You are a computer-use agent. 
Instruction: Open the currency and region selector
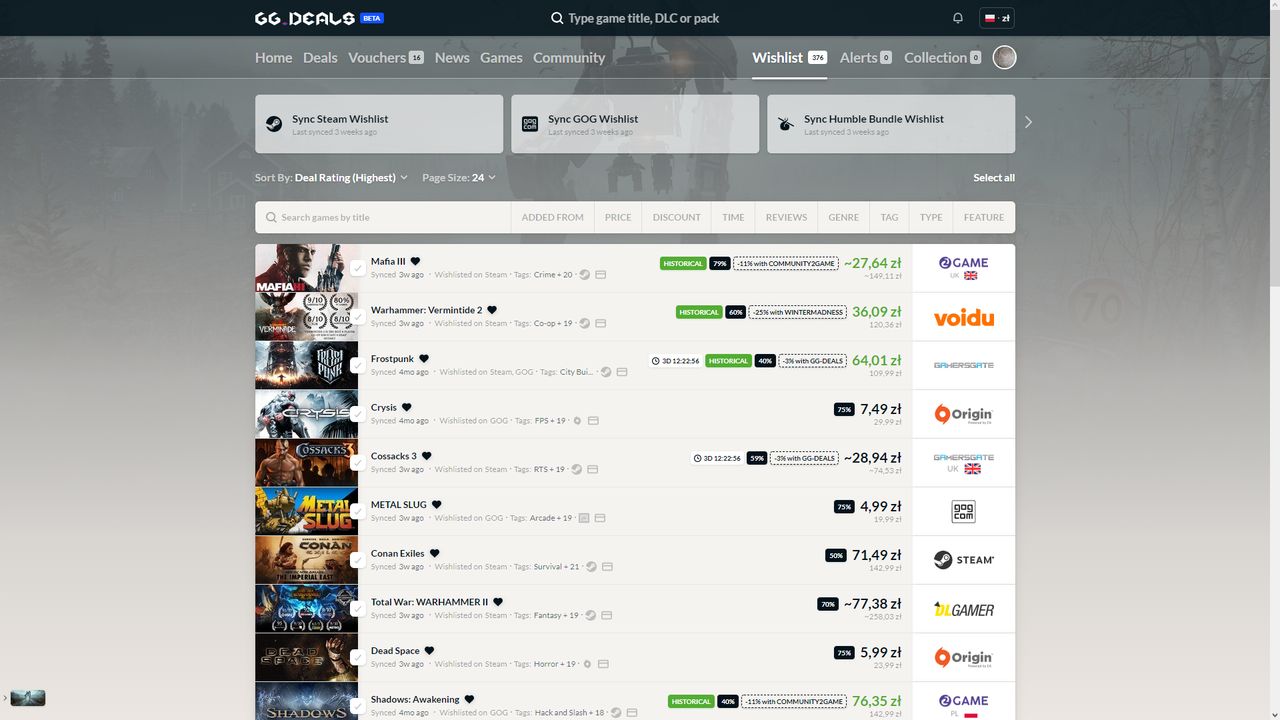[997, 18]
